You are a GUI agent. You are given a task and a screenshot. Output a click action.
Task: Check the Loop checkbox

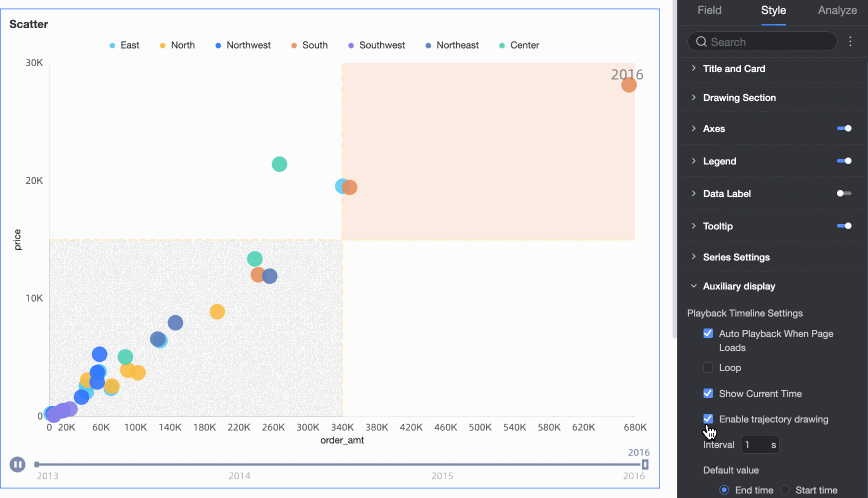coord(708,367)
